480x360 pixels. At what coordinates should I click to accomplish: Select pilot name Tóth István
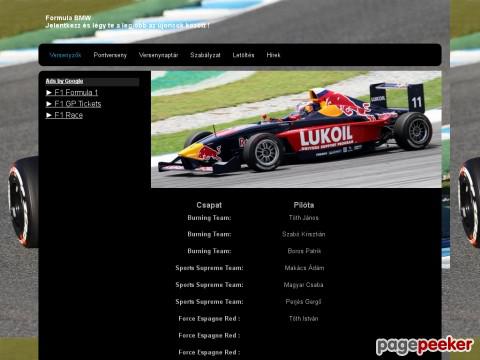point(304,318)
